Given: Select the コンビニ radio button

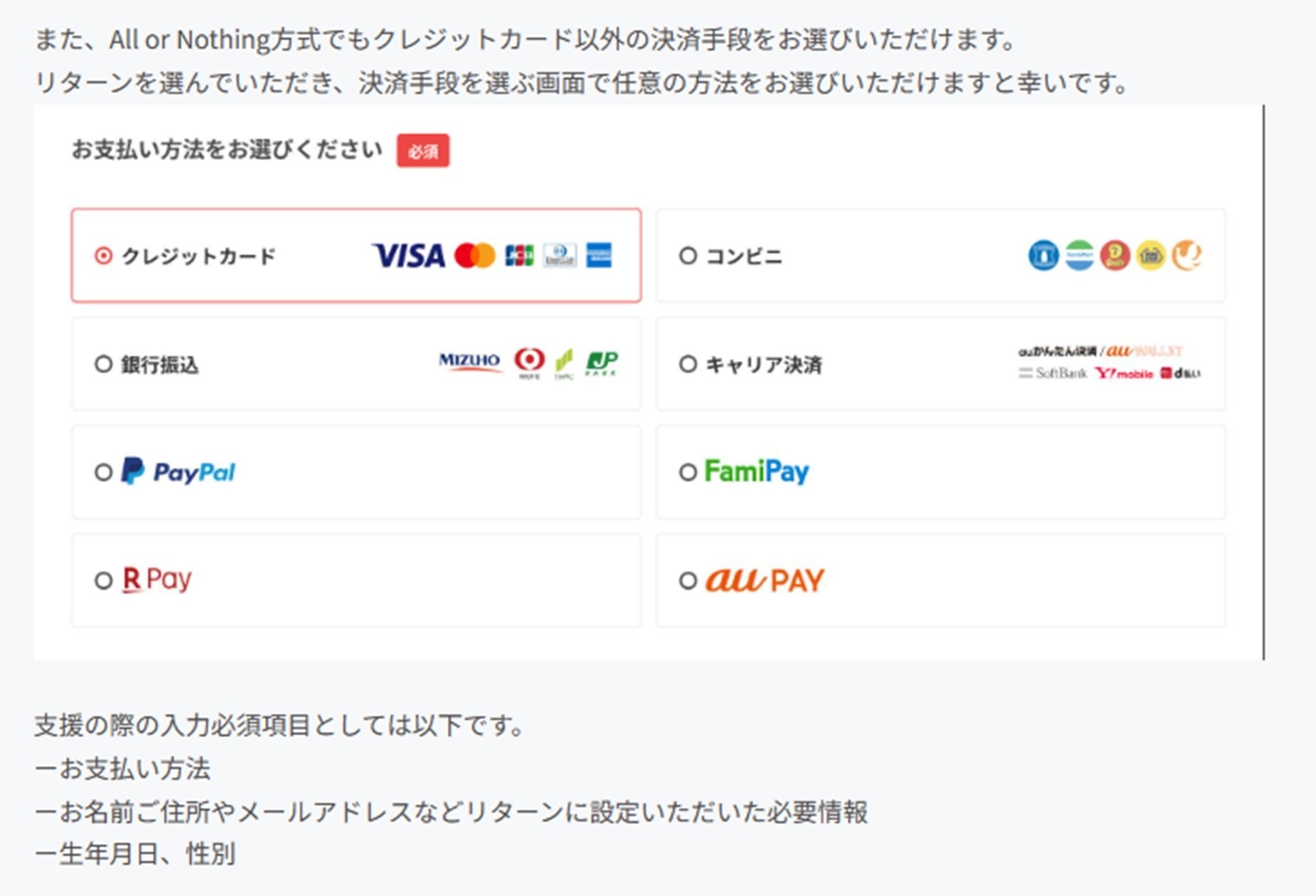Looking at the screenshot, I should pos(688,256).
